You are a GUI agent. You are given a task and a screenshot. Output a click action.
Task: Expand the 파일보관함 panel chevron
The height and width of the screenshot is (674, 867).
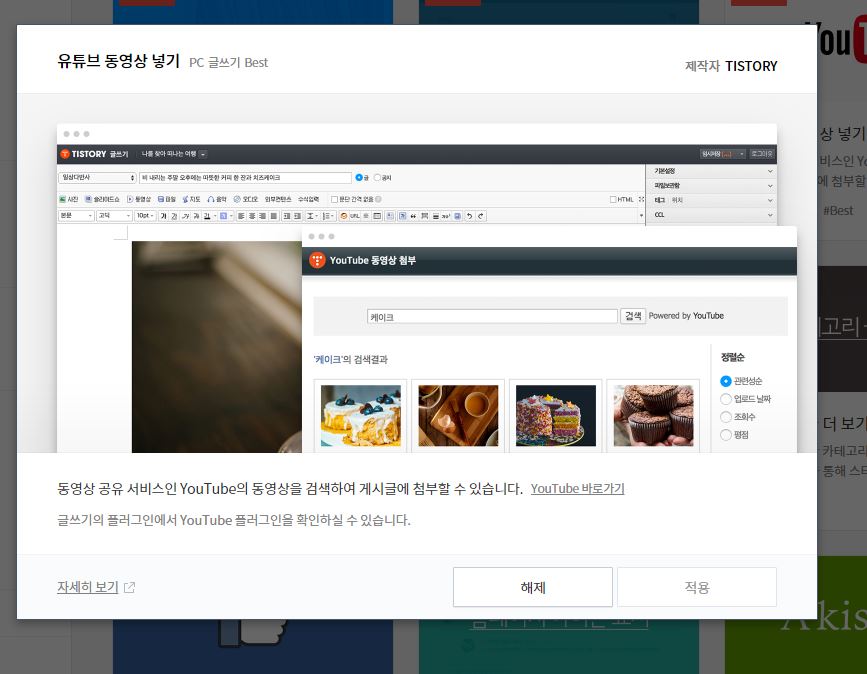pyautogui.click(x=770, y=186)
